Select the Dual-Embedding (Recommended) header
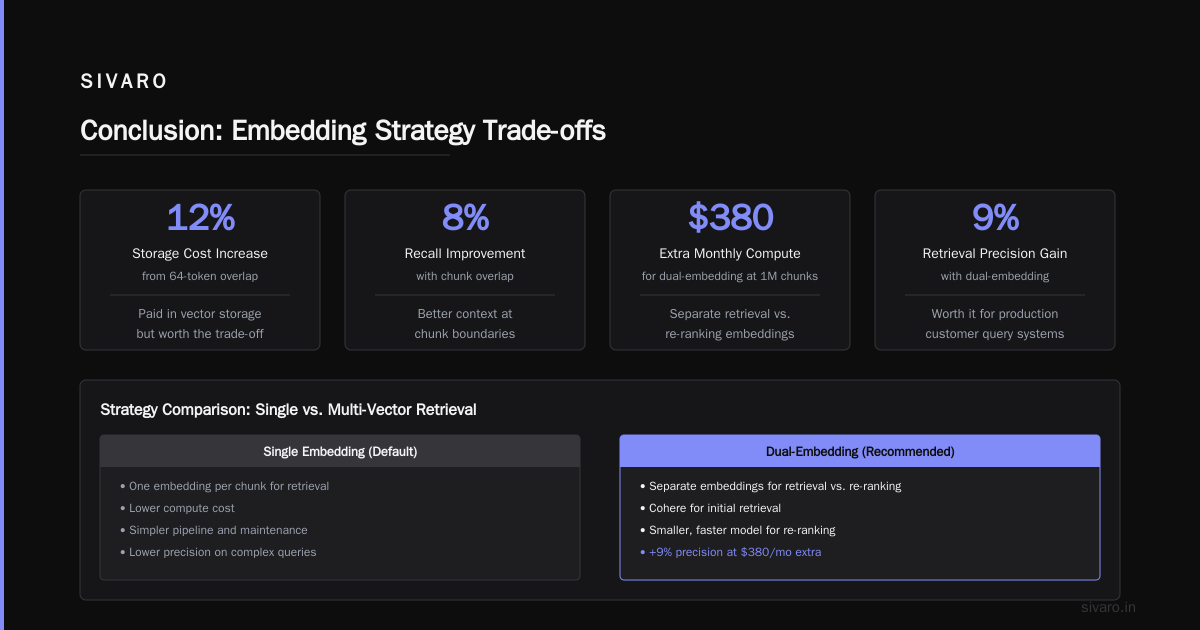This screenshot has width=1200, height=630. click(860, 451)
